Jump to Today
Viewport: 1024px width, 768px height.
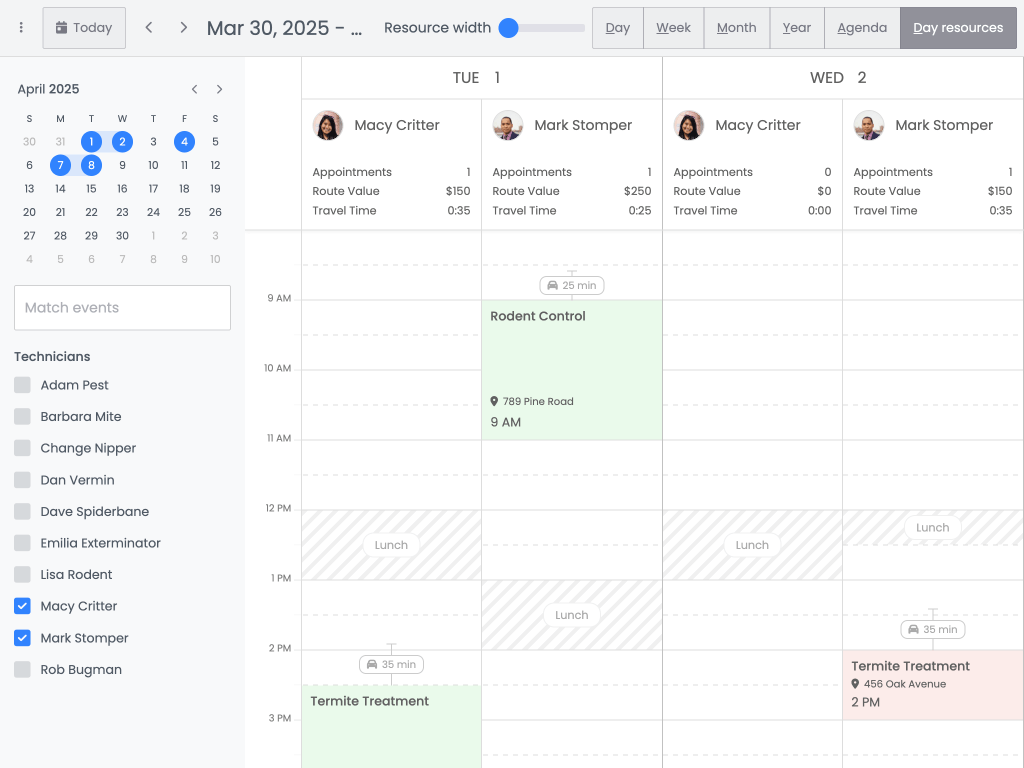click(84, 27)
